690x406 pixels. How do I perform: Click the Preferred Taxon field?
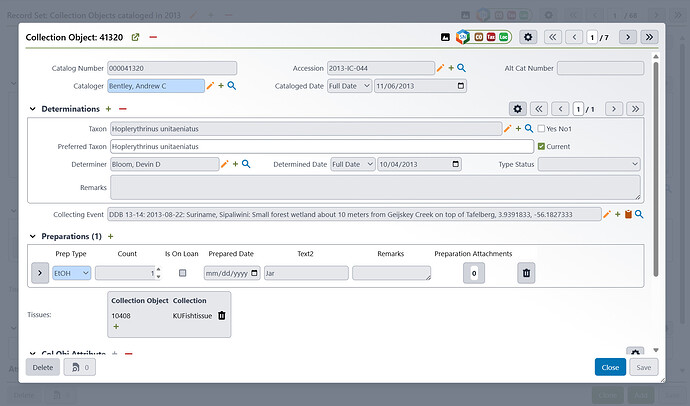[322, 146]
